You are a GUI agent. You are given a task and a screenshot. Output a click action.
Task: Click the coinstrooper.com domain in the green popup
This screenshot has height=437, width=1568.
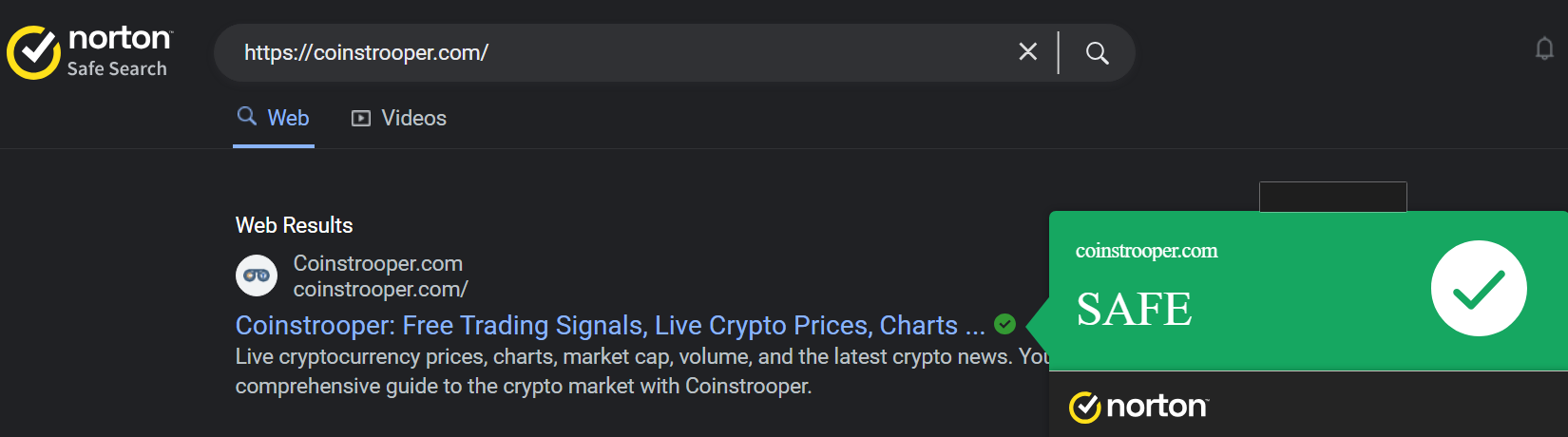point(1146,251)
